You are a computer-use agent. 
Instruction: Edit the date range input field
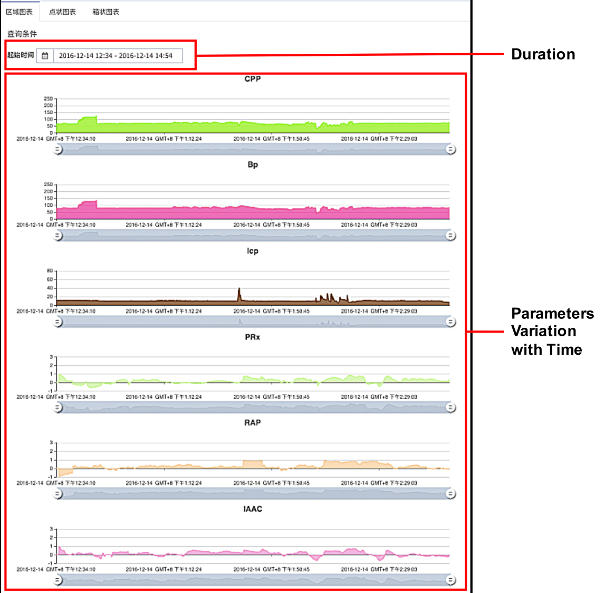118,56
